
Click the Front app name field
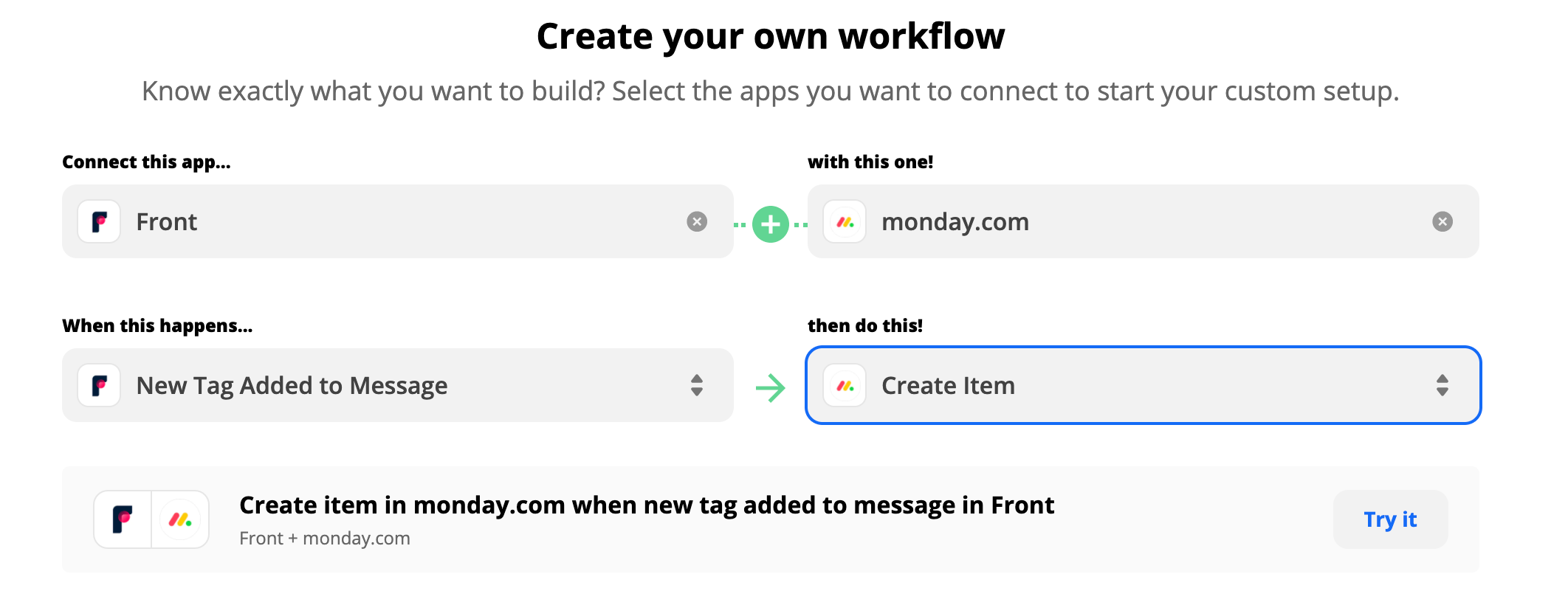coord(398,221)
